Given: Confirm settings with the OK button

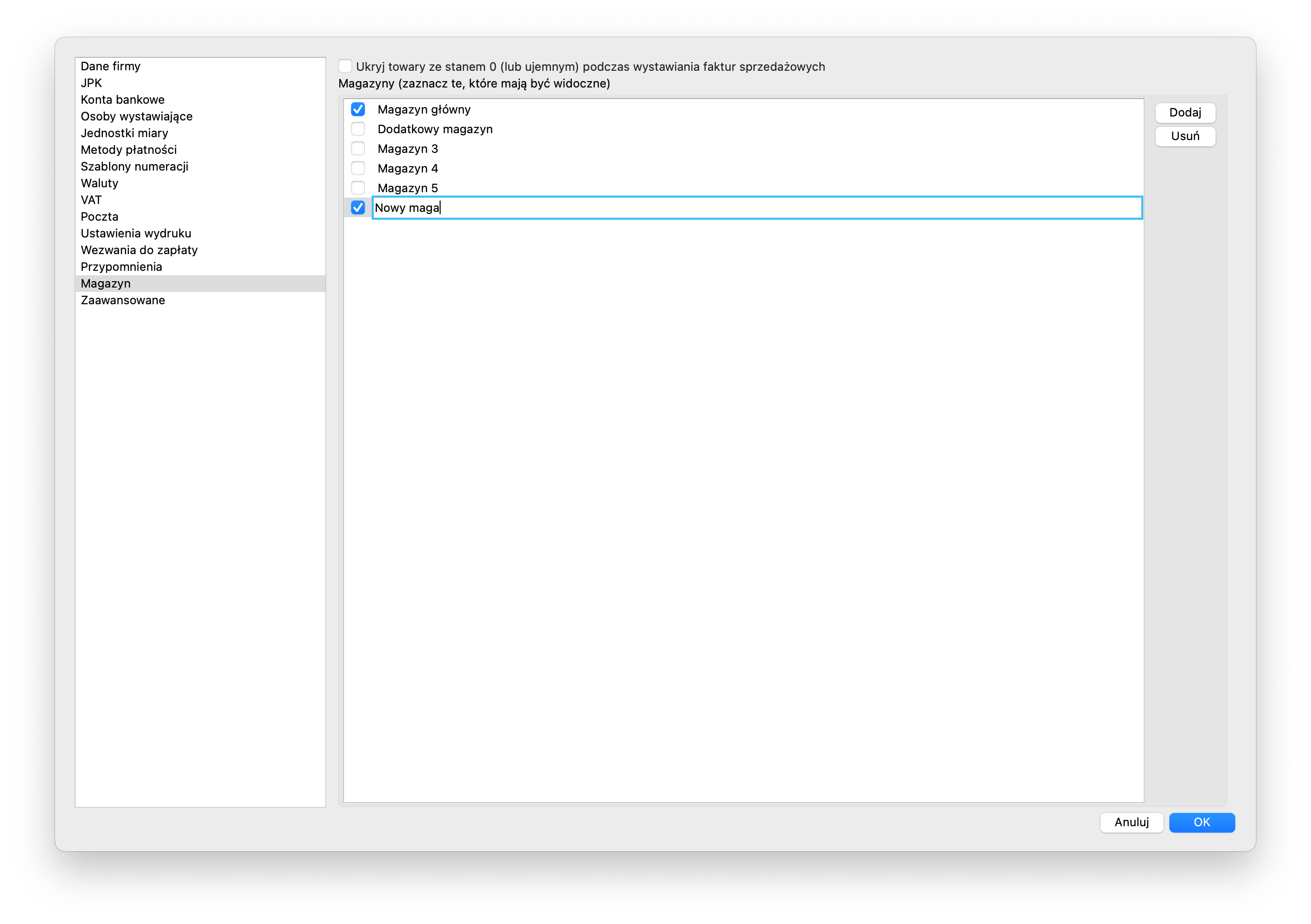Looking at the screenshot, I should [1202, 822].
